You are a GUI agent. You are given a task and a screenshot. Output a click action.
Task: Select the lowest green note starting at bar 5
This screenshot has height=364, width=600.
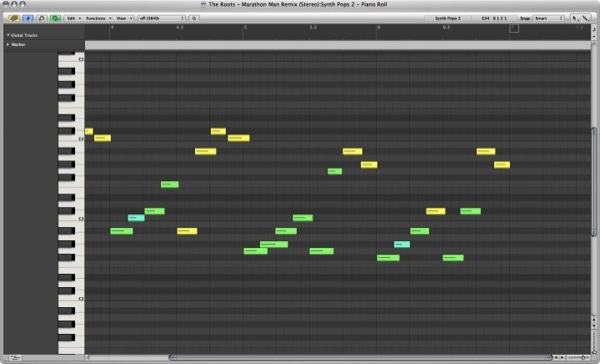(256, 251)
